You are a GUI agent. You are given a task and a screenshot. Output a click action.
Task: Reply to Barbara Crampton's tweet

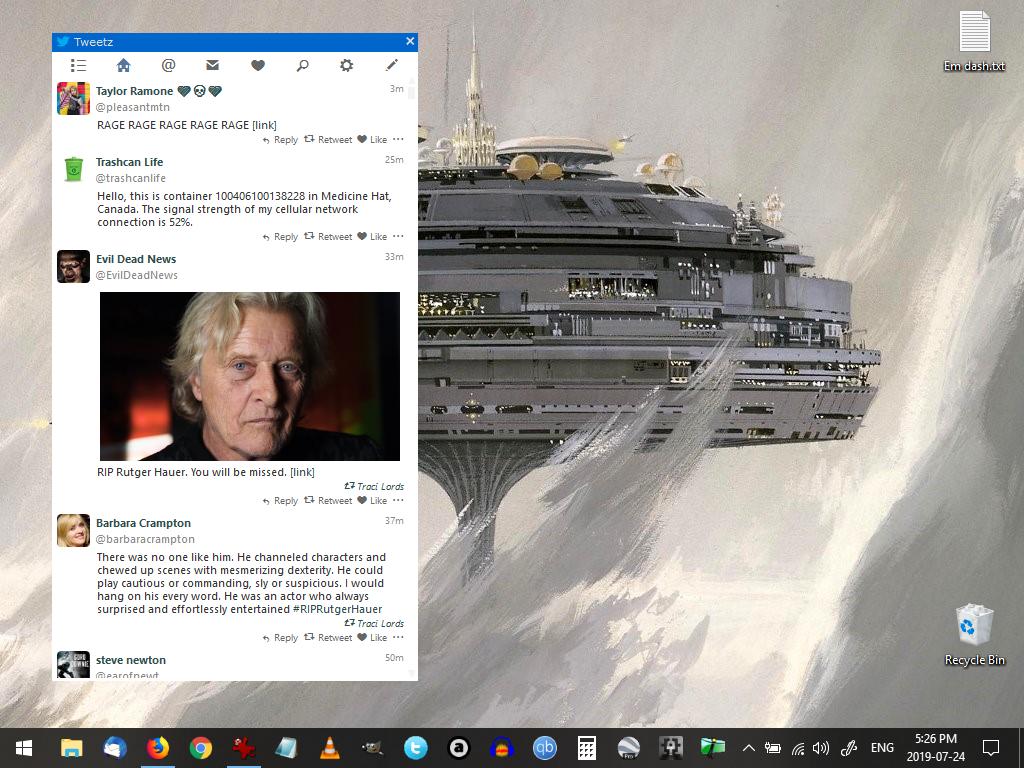coord(280,638)
